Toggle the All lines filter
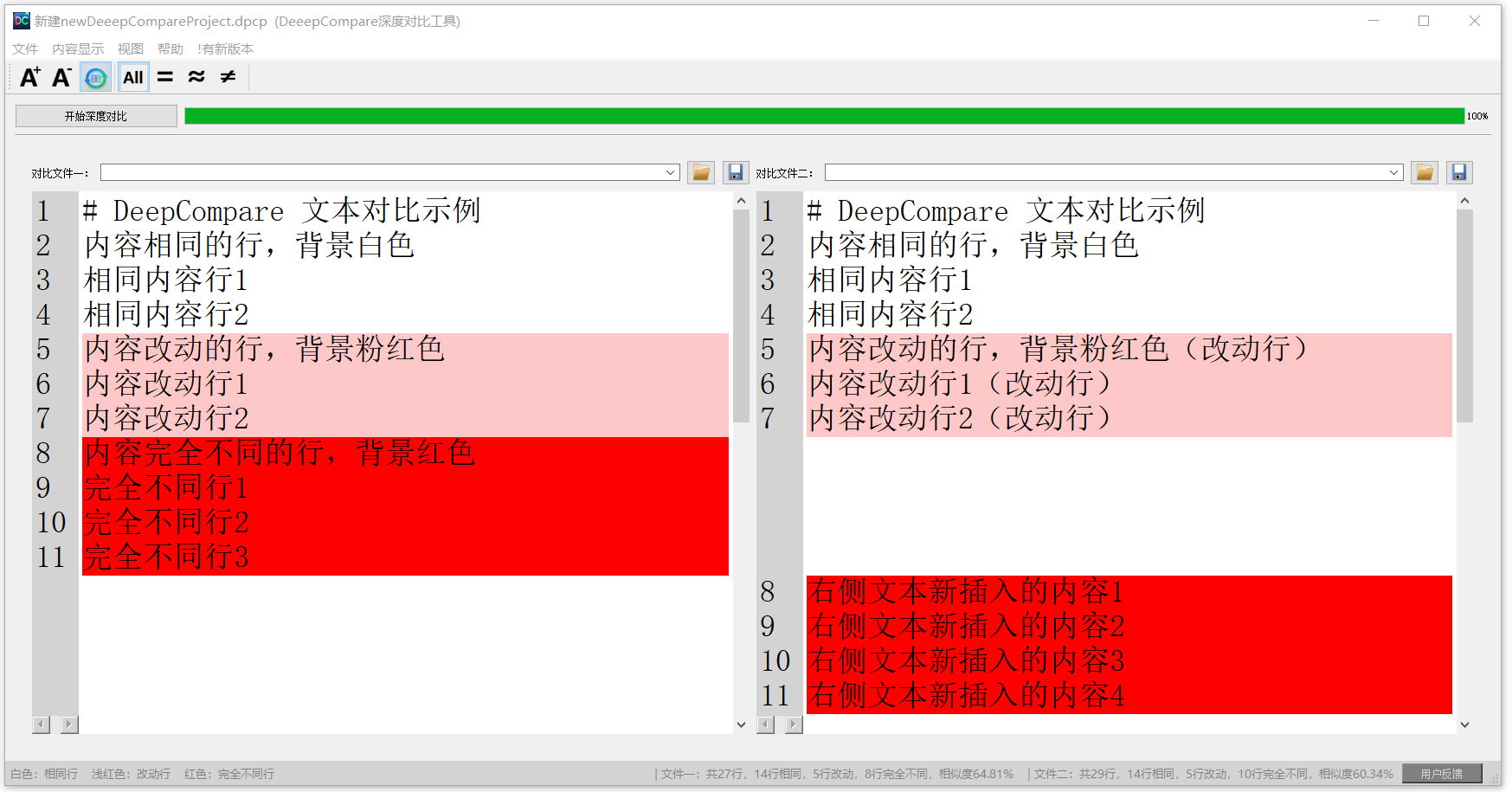The width and height of the screenshot is (1512, 792). coord(133,78)
